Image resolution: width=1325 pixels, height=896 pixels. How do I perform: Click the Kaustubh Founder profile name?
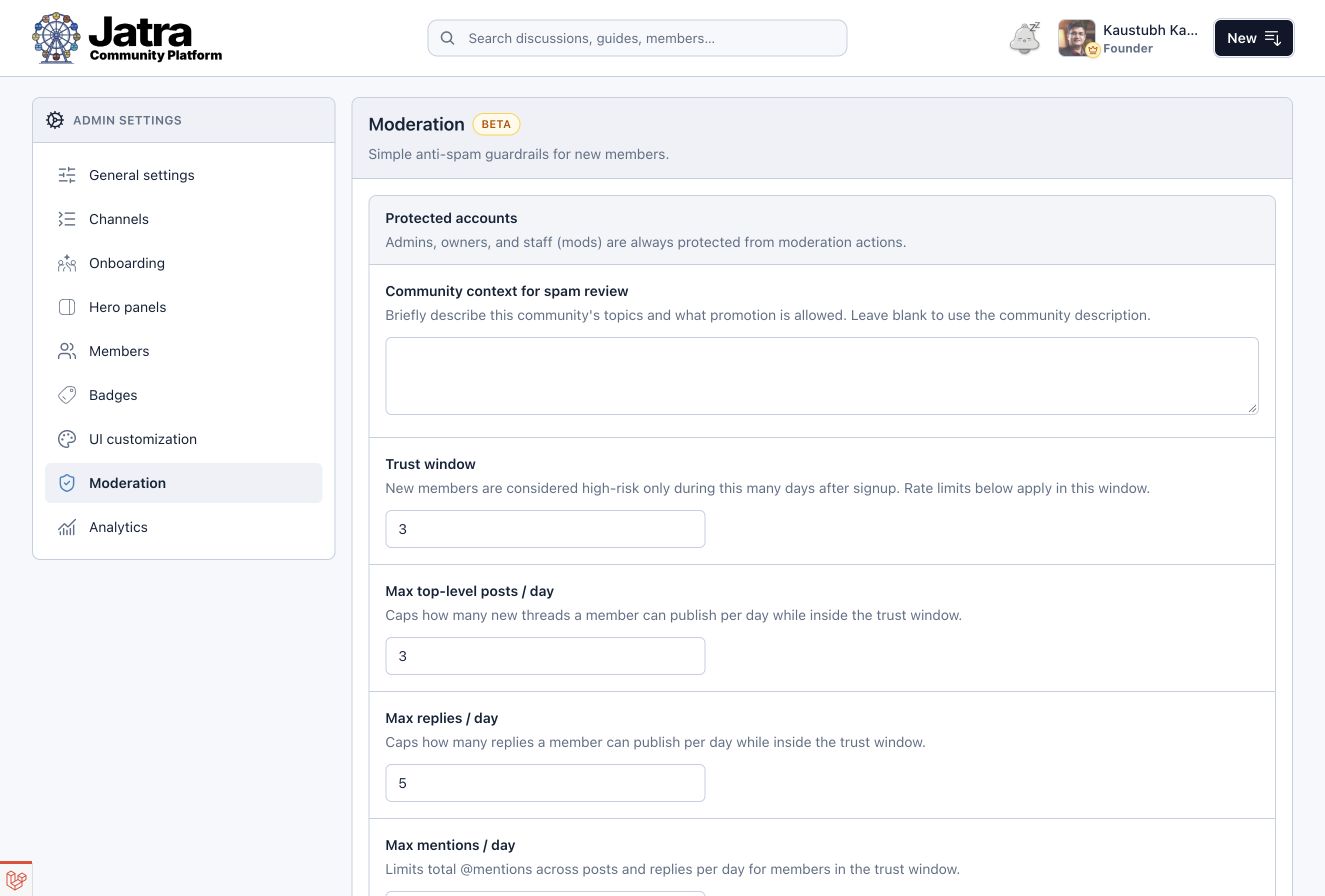click(1150, 38)
